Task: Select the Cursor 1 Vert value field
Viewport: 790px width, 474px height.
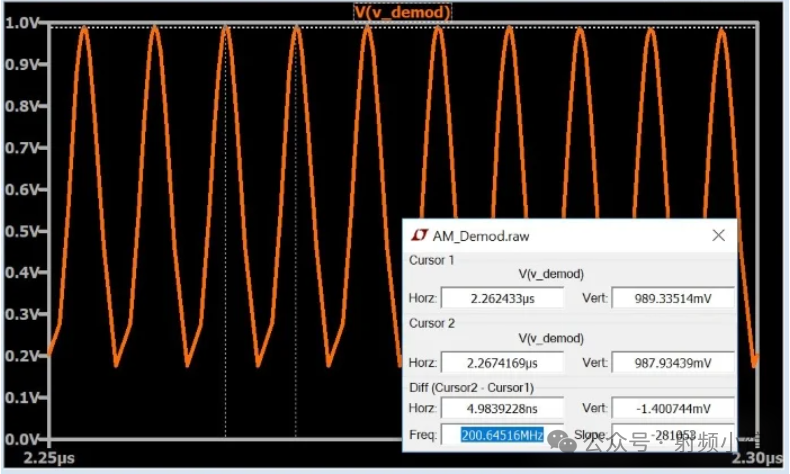Action: point(672,298)
